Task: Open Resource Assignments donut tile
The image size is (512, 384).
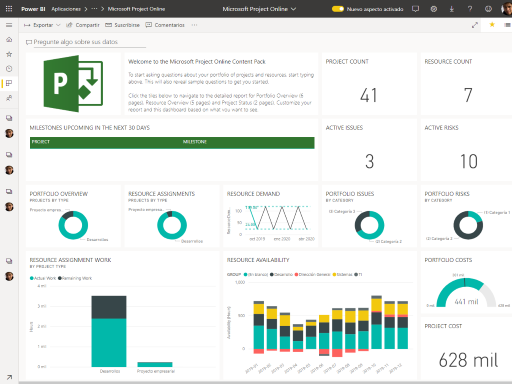Action: pyautogui.click(x=172, y=216)
